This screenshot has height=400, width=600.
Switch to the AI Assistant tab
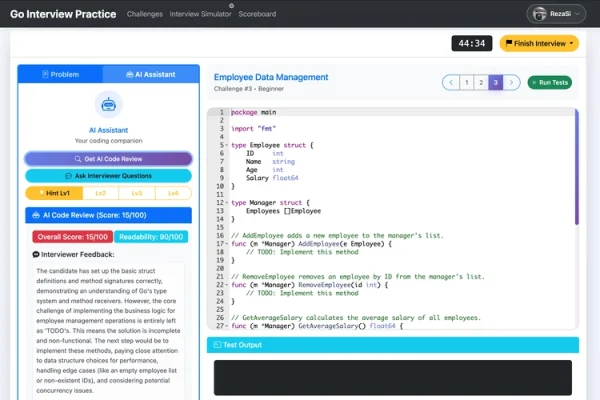[151, 74]
